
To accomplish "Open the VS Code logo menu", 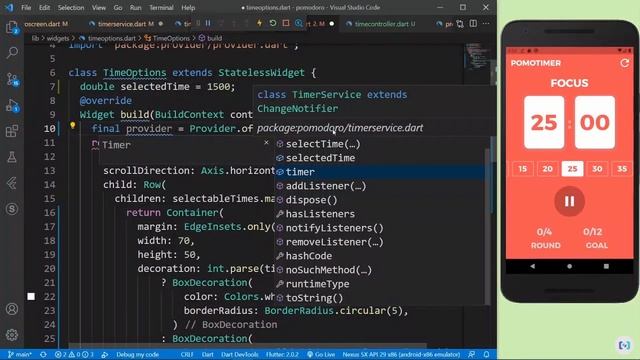I will [x=9, y=7].
